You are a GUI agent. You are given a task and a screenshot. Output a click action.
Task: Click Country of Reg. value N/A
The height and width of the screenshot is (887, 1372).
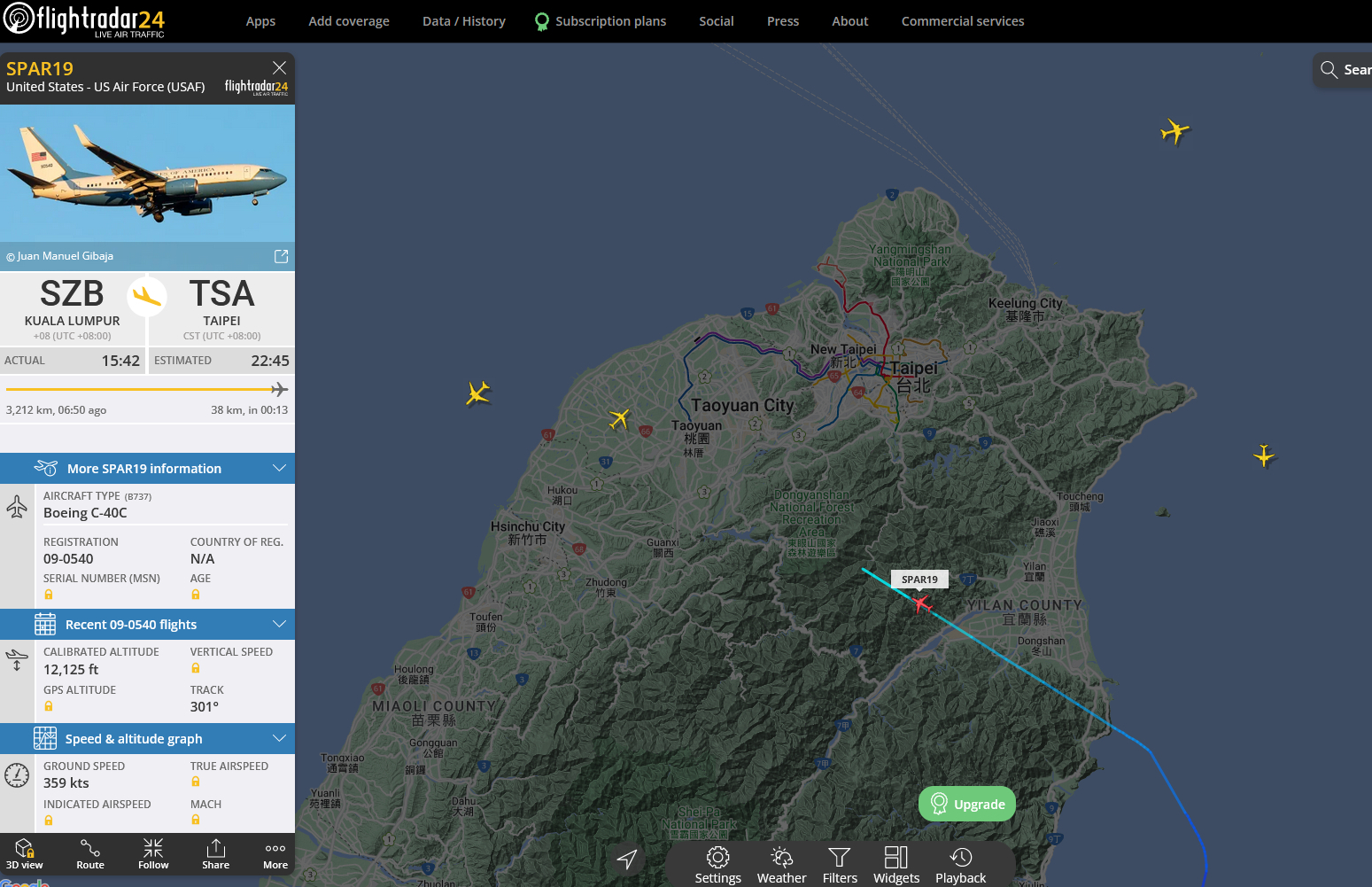(202, 559)
